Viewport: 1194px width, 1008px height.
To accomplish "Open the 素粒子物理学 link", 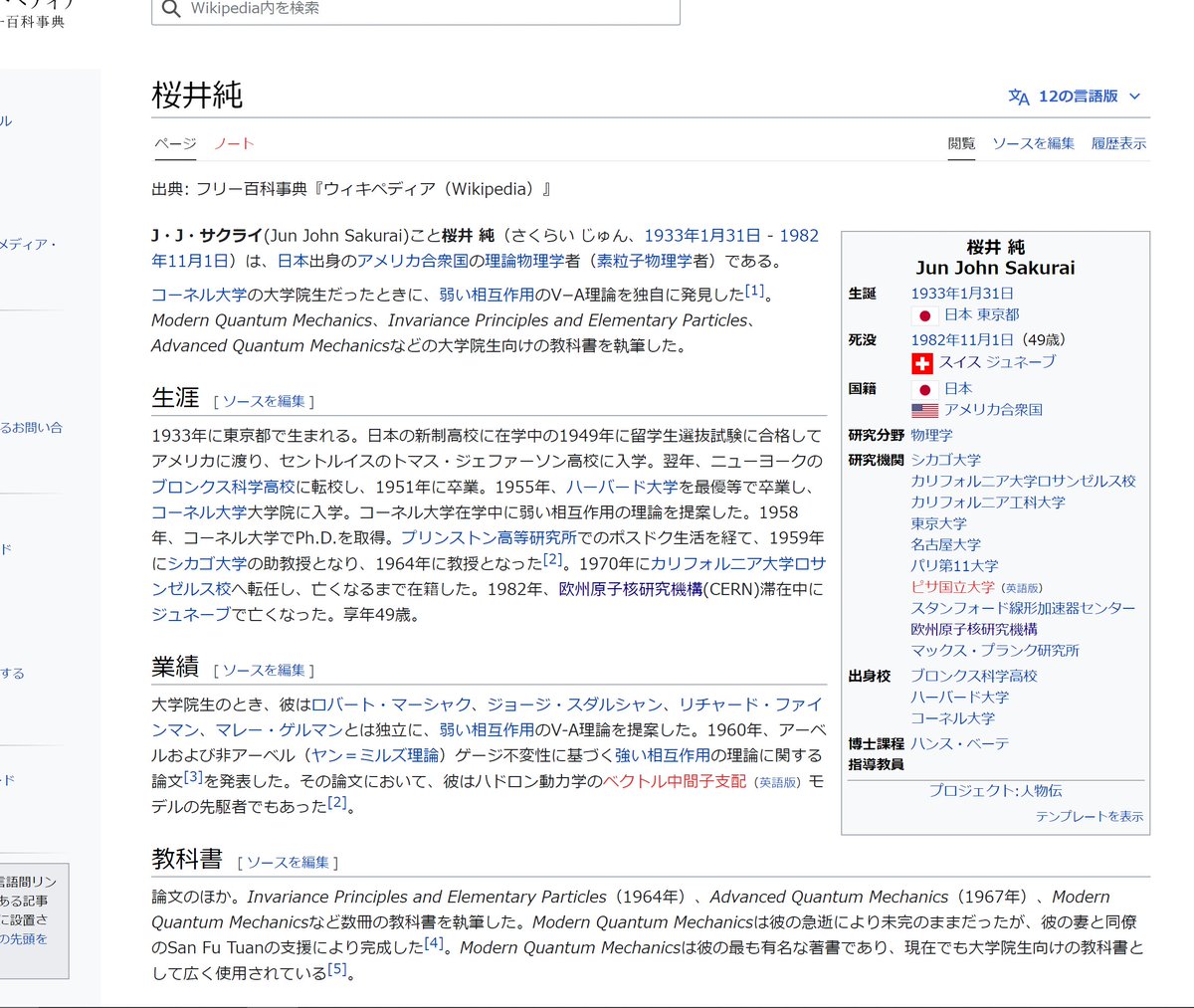I will pos(644,261).
